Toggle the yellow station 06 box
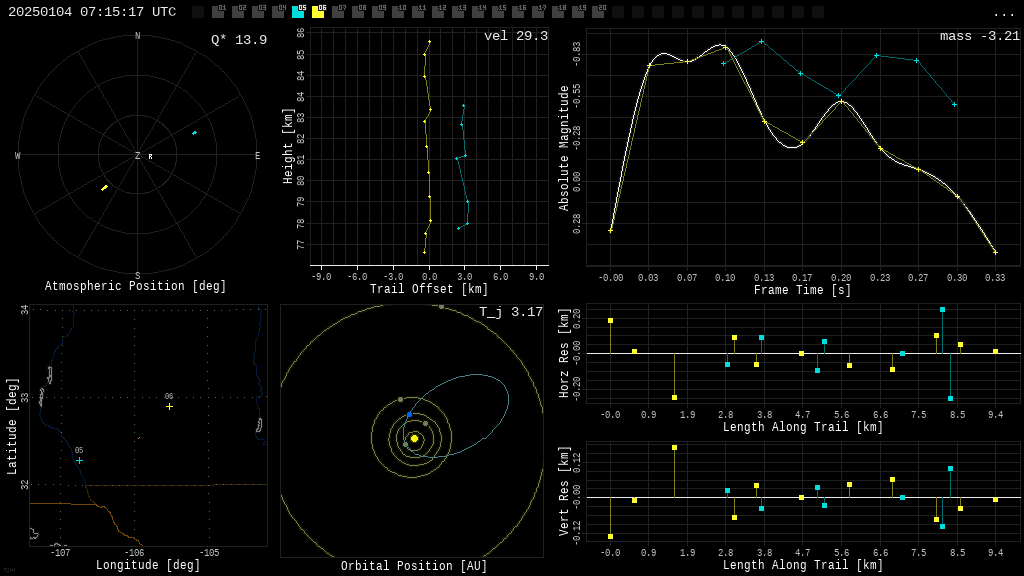 (x=318, y=12)
